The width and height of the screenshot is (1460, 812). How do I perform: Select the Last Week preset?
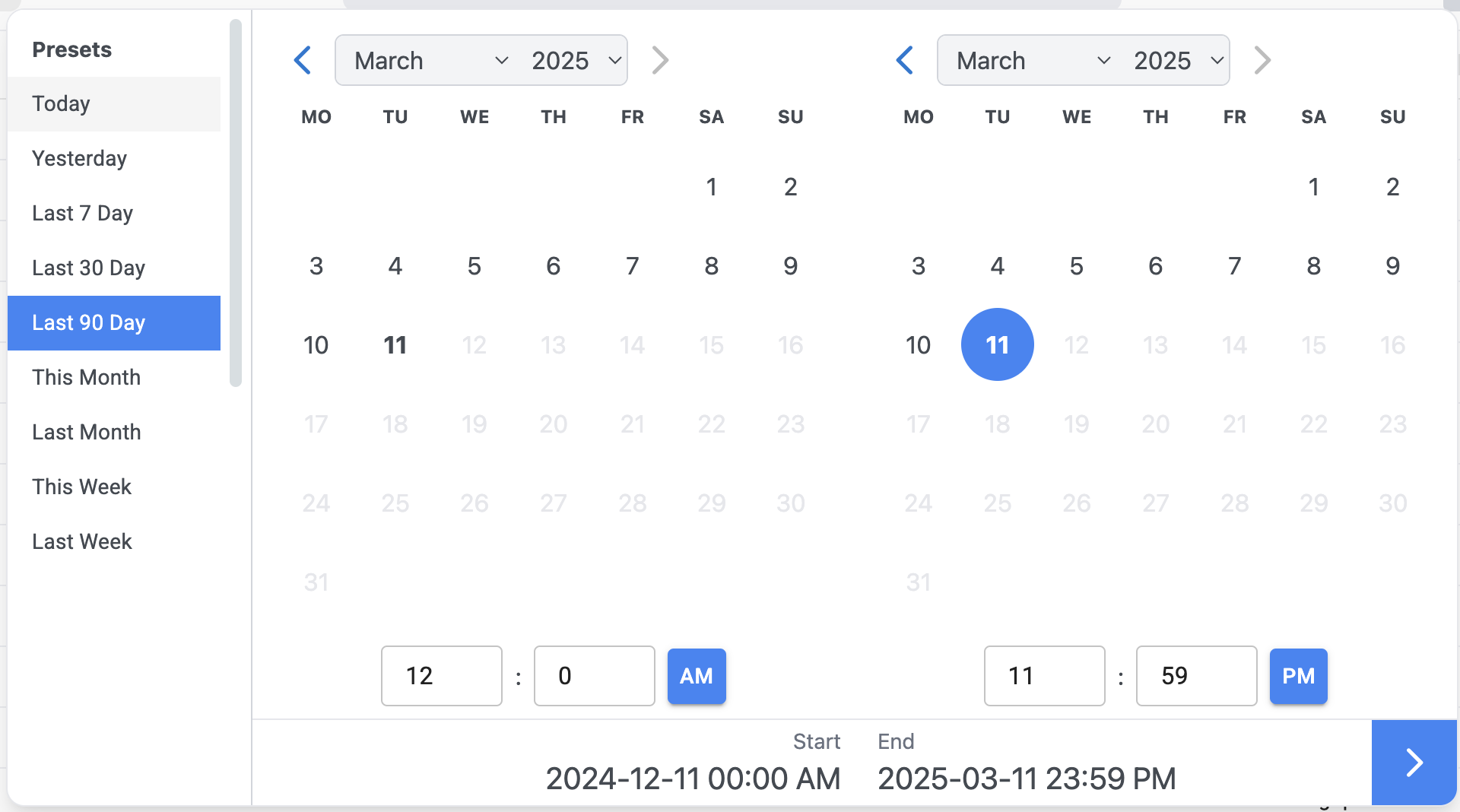tap(114, 541)
